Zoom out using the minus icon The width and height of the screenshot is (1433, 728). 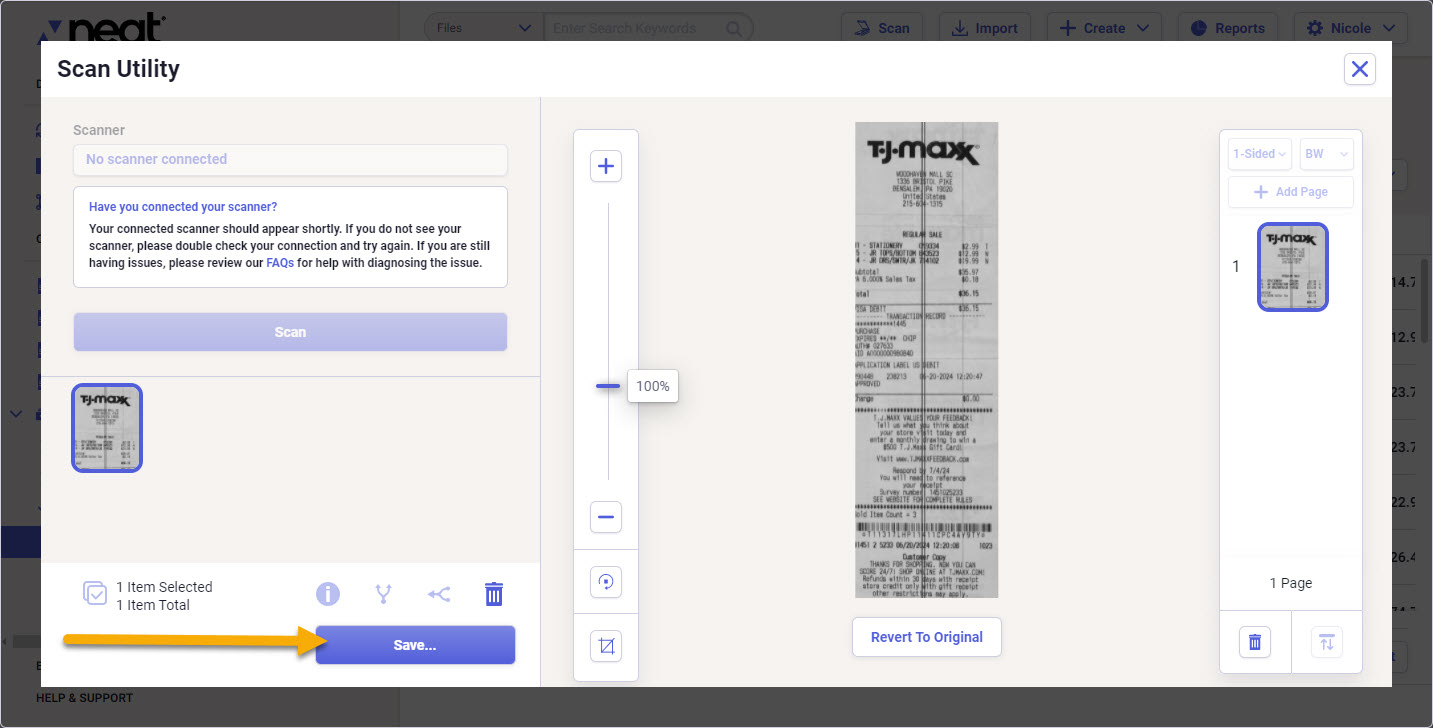(x=605, y=517)
